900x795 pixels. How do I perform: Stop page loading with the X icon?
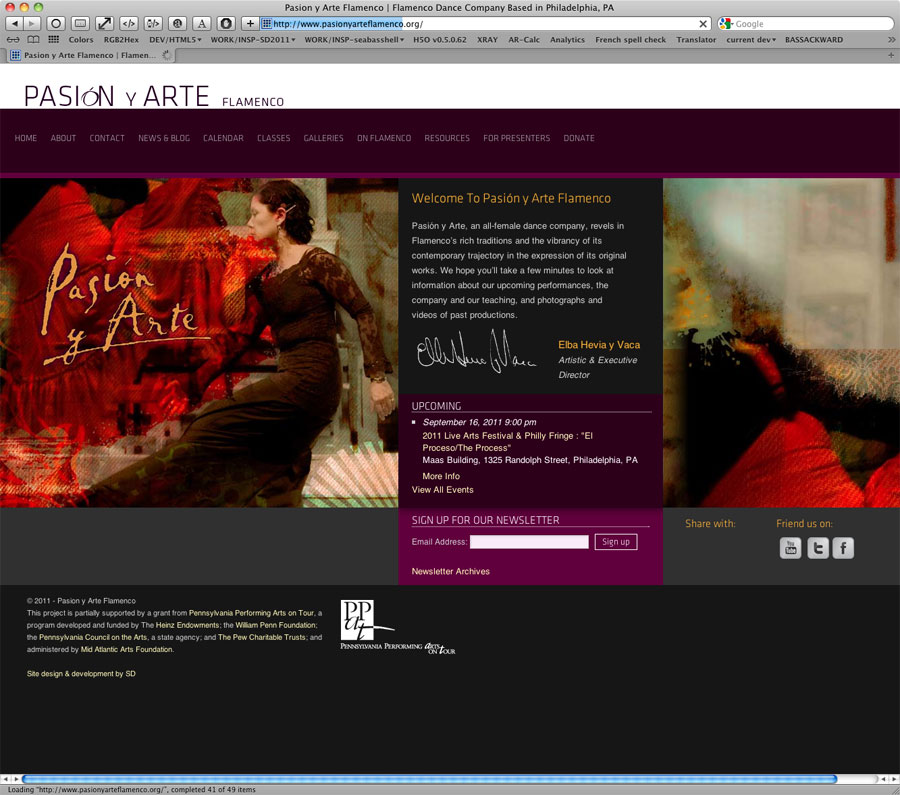click(703, 23)
